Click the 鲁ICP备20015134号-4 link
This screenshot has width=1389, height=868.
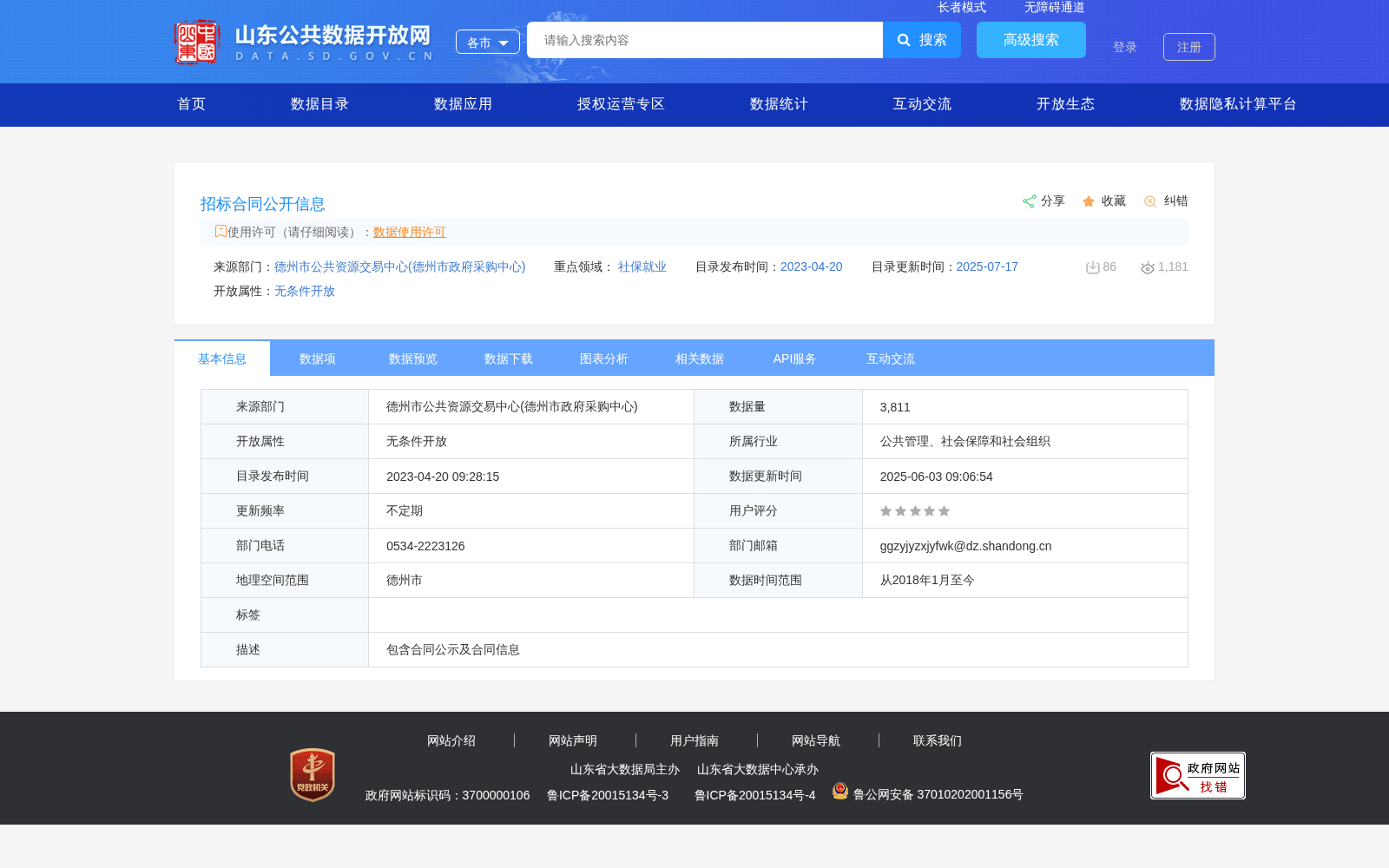(x=755, y=795)
